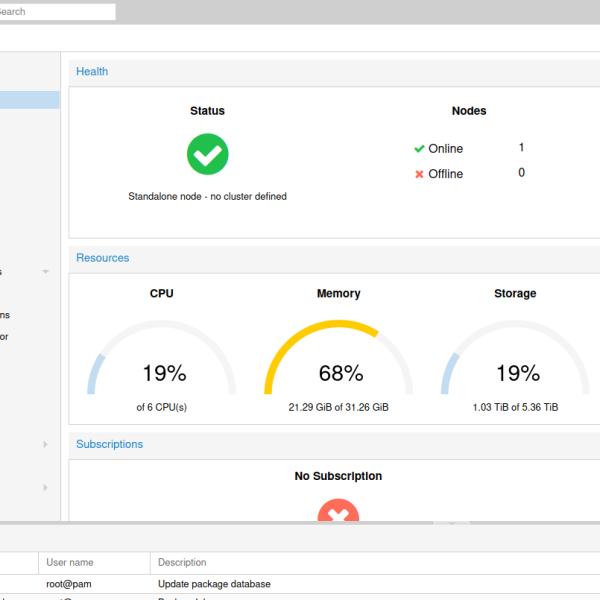Expand the lower right-pointing sidebar arrow
This screenshot has width=600, height=600.
pos(45,487)
